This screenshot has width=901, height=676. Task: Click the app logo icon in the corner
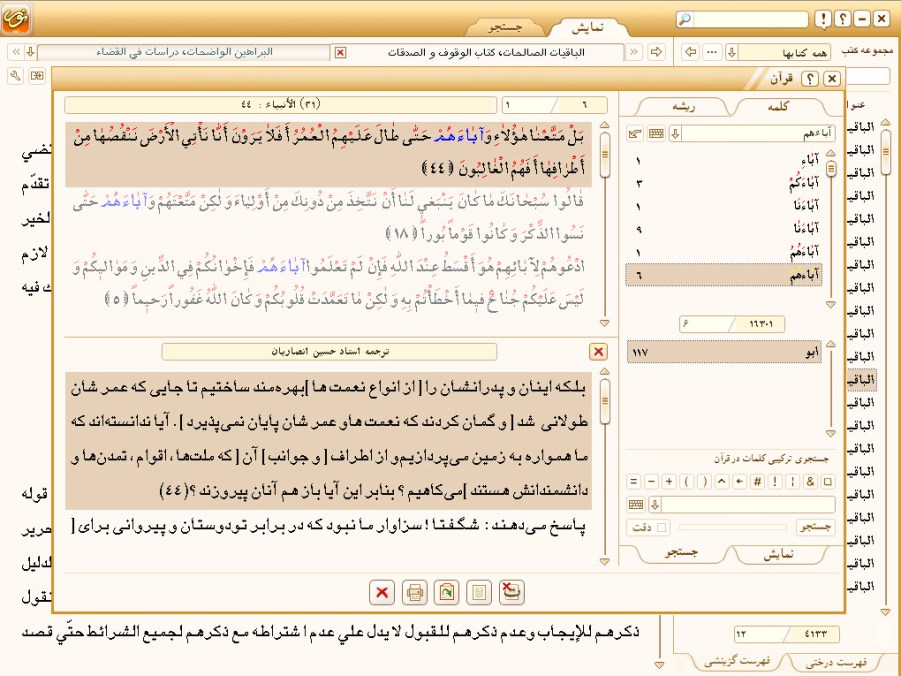[x=17, y=18]
